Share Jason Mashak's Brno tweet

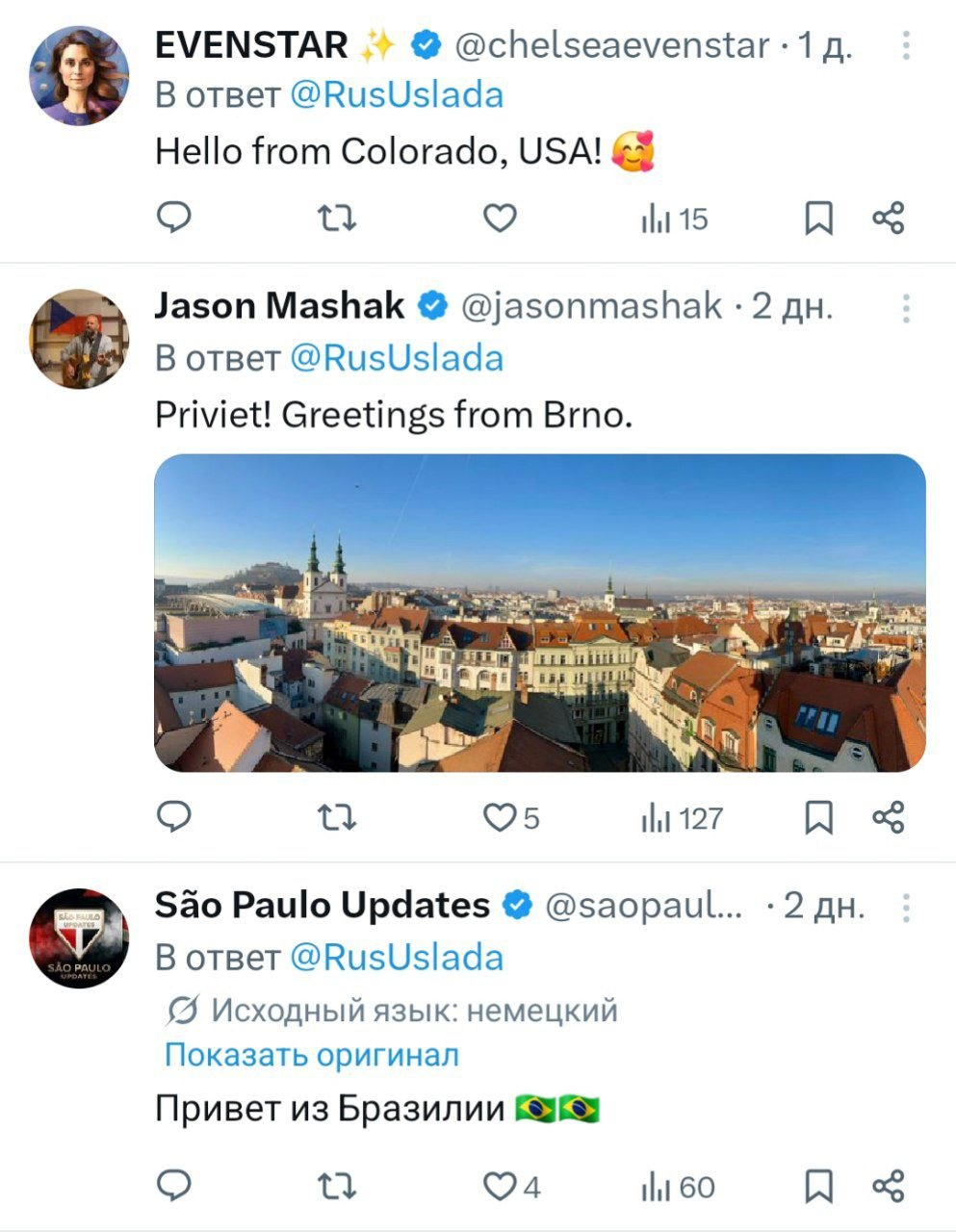(x=889, y=817)
